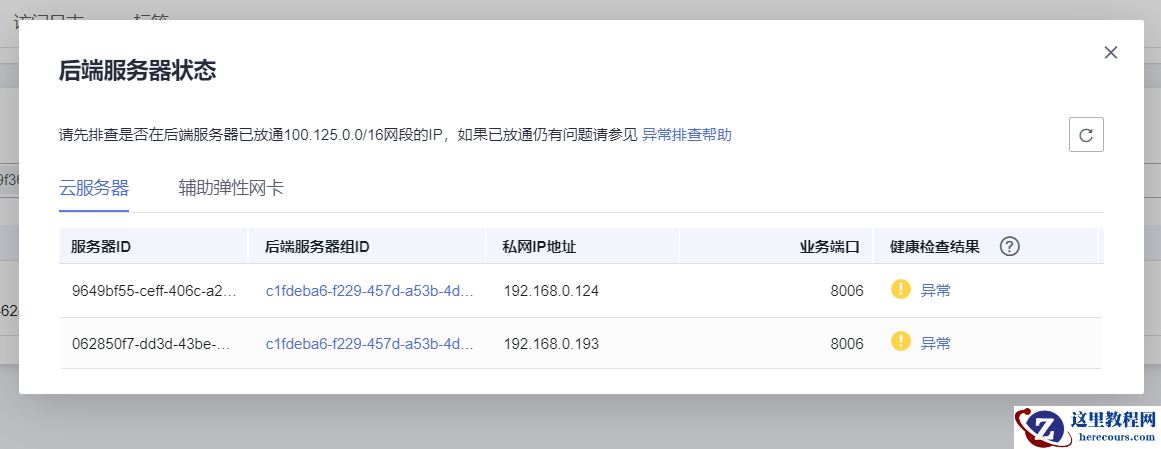Open the 辅助弹性网卡 tab
Viewport: 1161px width, 449px height.
click(231, 188)
